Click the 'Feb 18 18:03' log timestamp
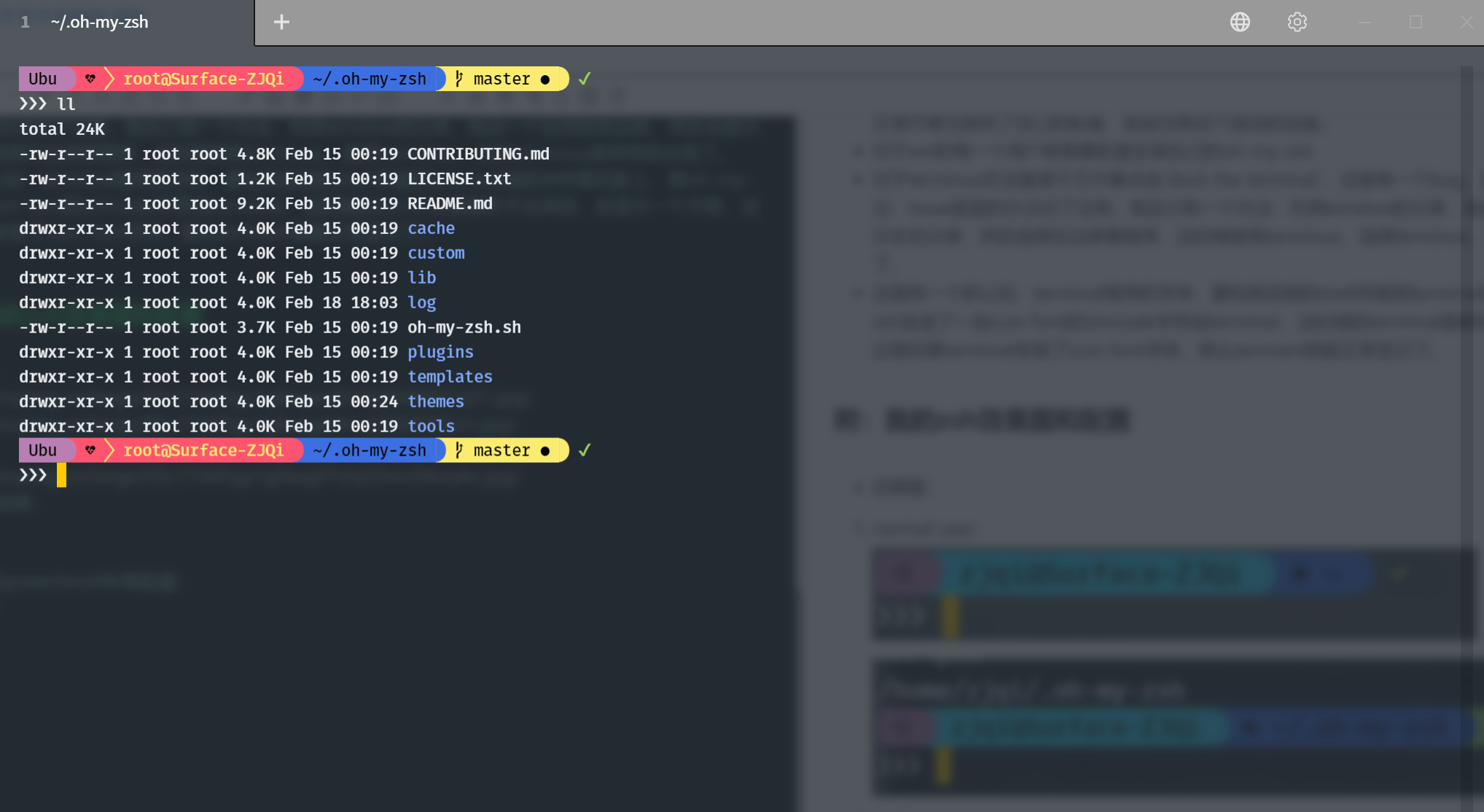This screenshot has width=1484, height=812. point(341,302)
